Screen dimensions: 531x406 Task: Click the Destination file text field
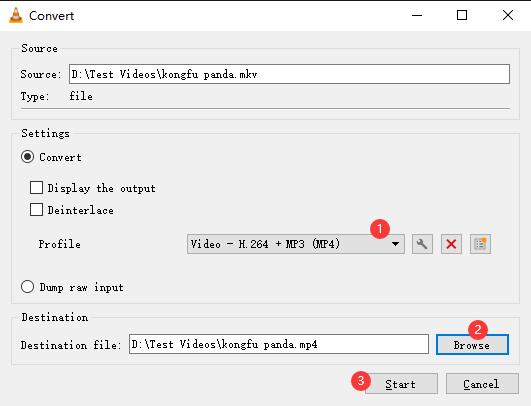(x=279, y=344)
